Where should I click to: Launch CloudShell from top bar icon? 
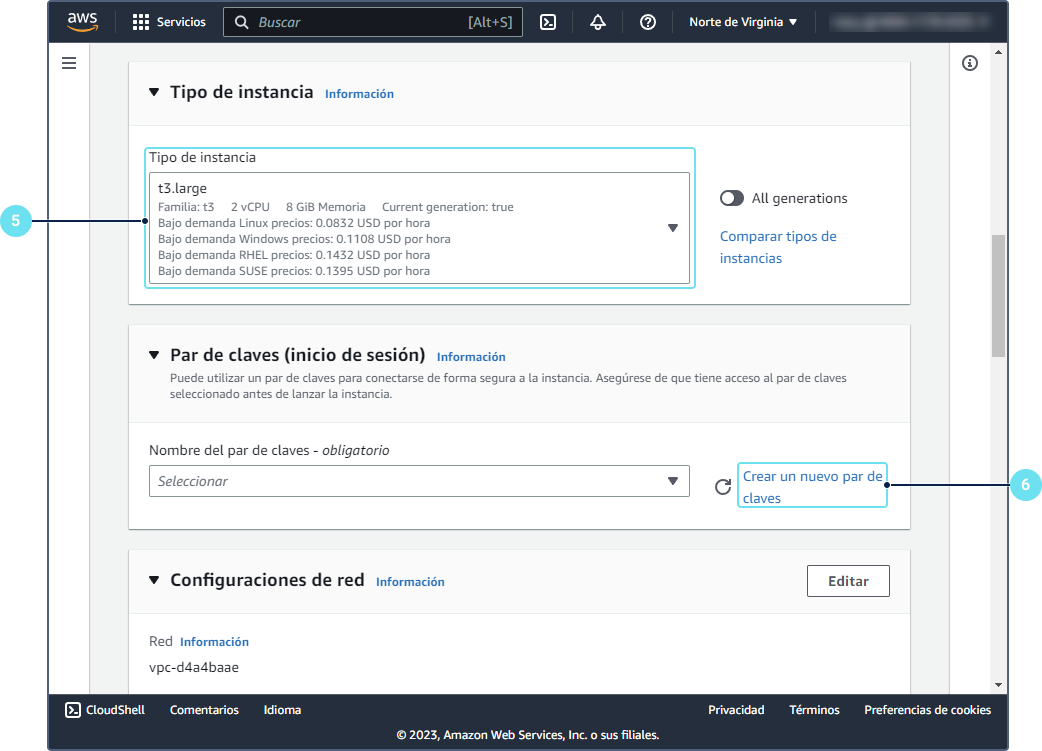coord(548,22)
